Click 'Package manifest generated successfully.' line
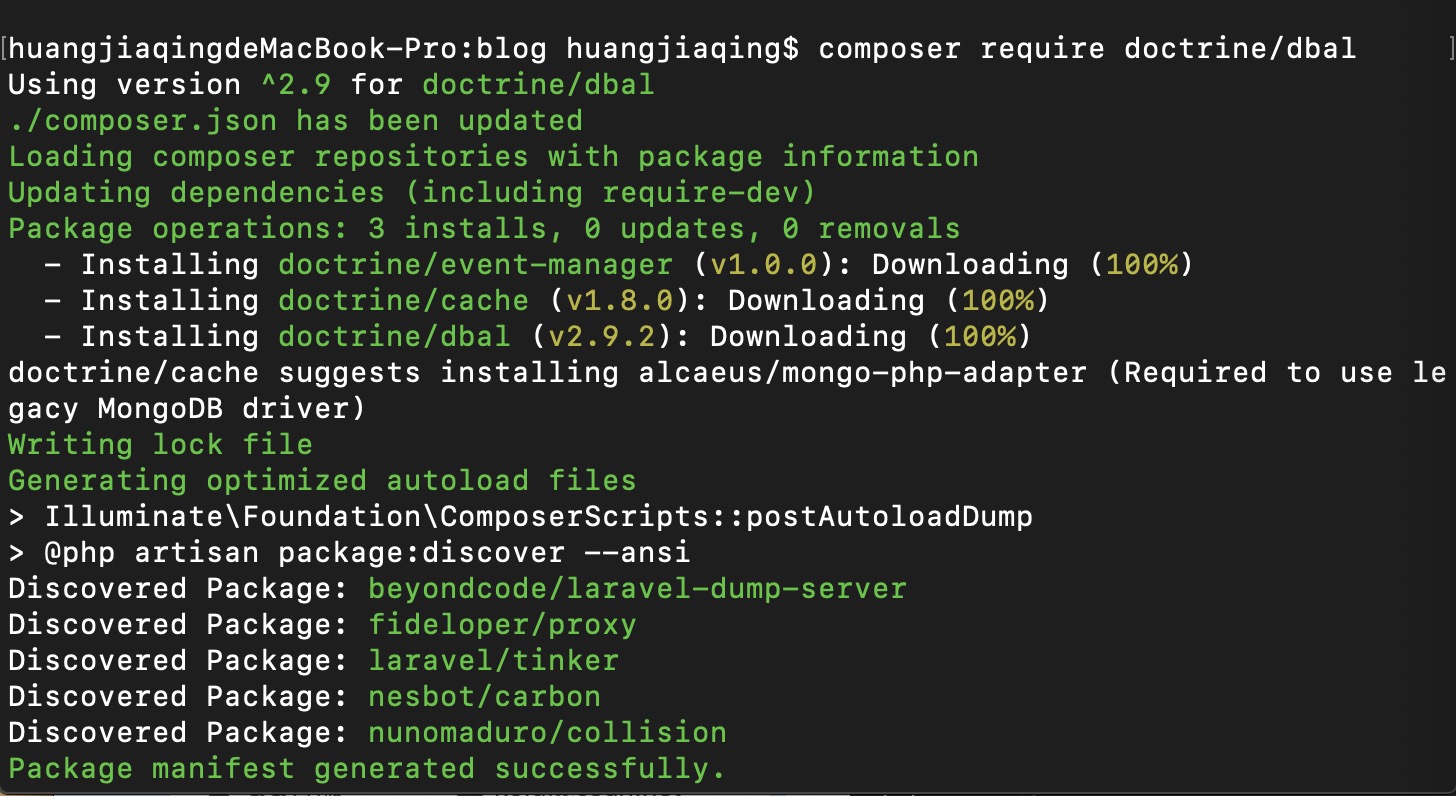Image resolution: width=1456 pixels, height=796 pixels. tap(367, 768)
